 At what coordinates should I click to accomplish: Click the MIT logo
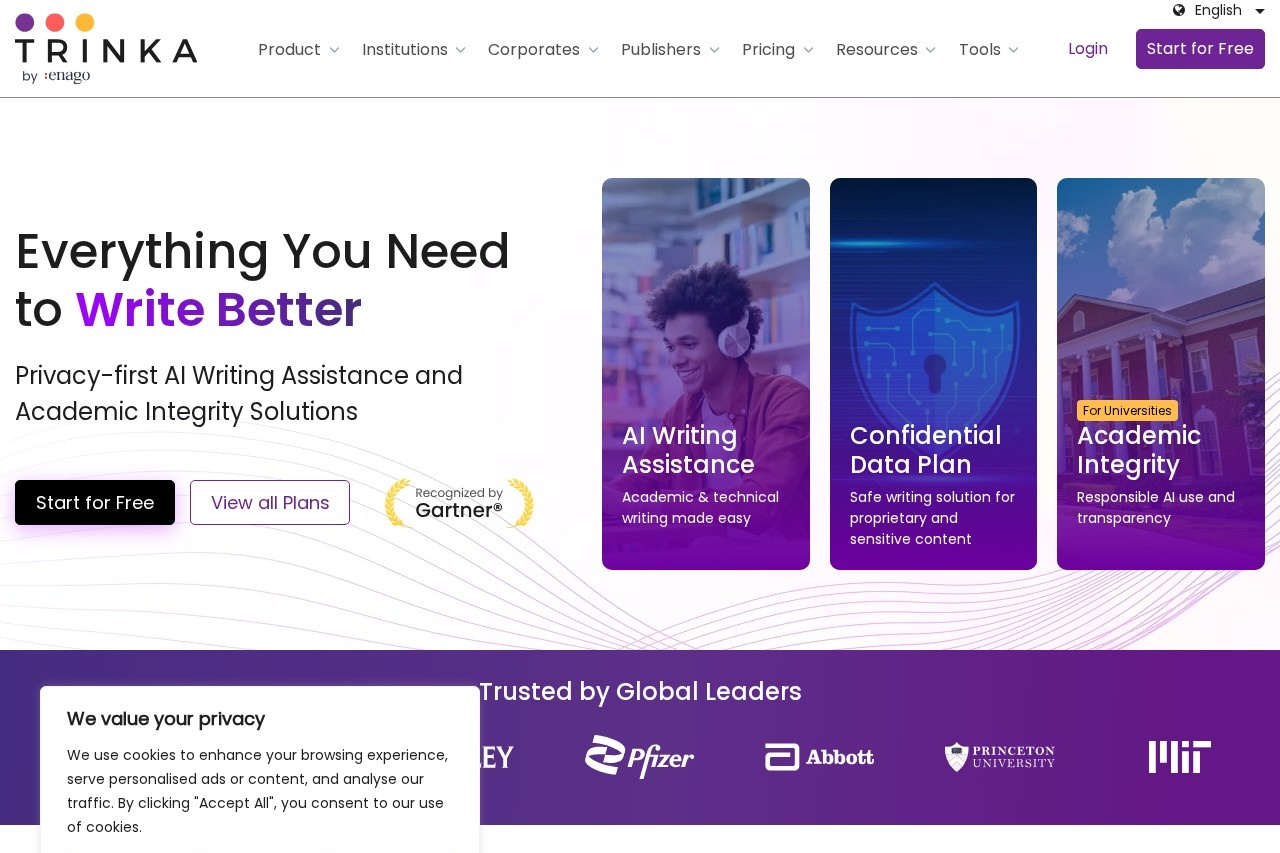[x=1180, y=757]
